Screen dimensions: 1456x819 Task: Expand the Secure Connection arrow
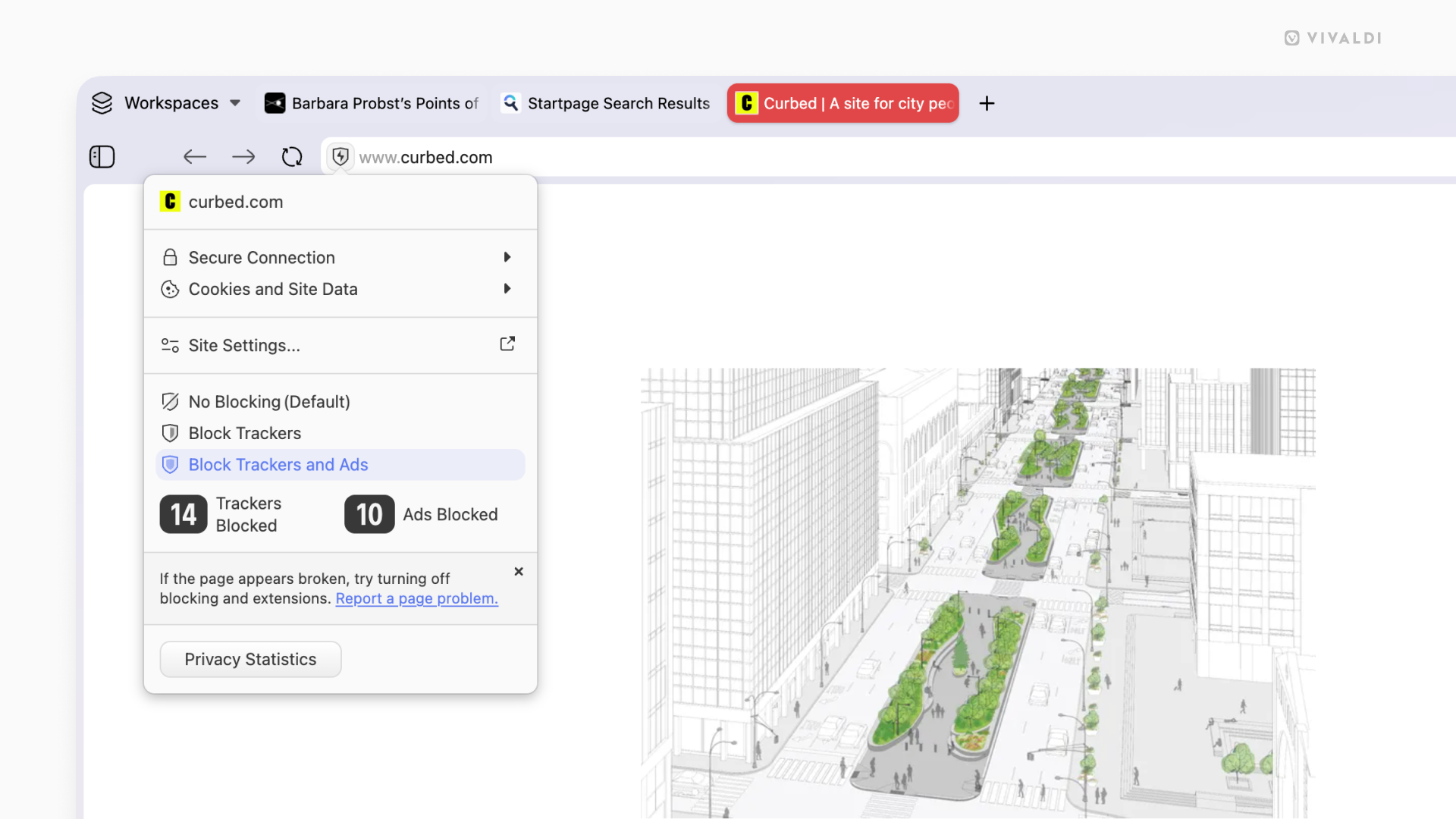(x=507, y=258)
